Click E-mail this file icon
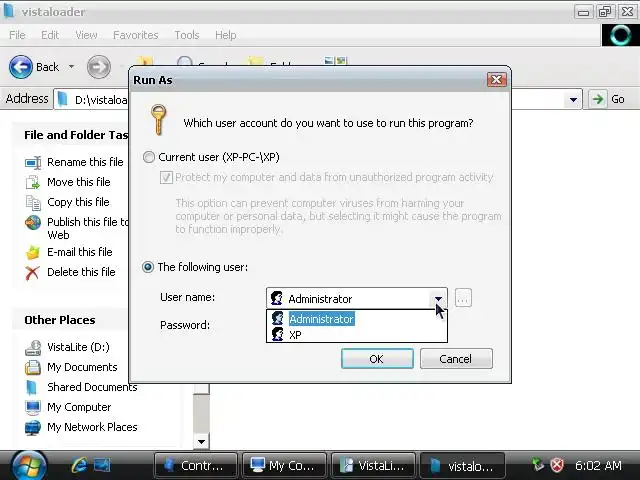 coord(33,252)
